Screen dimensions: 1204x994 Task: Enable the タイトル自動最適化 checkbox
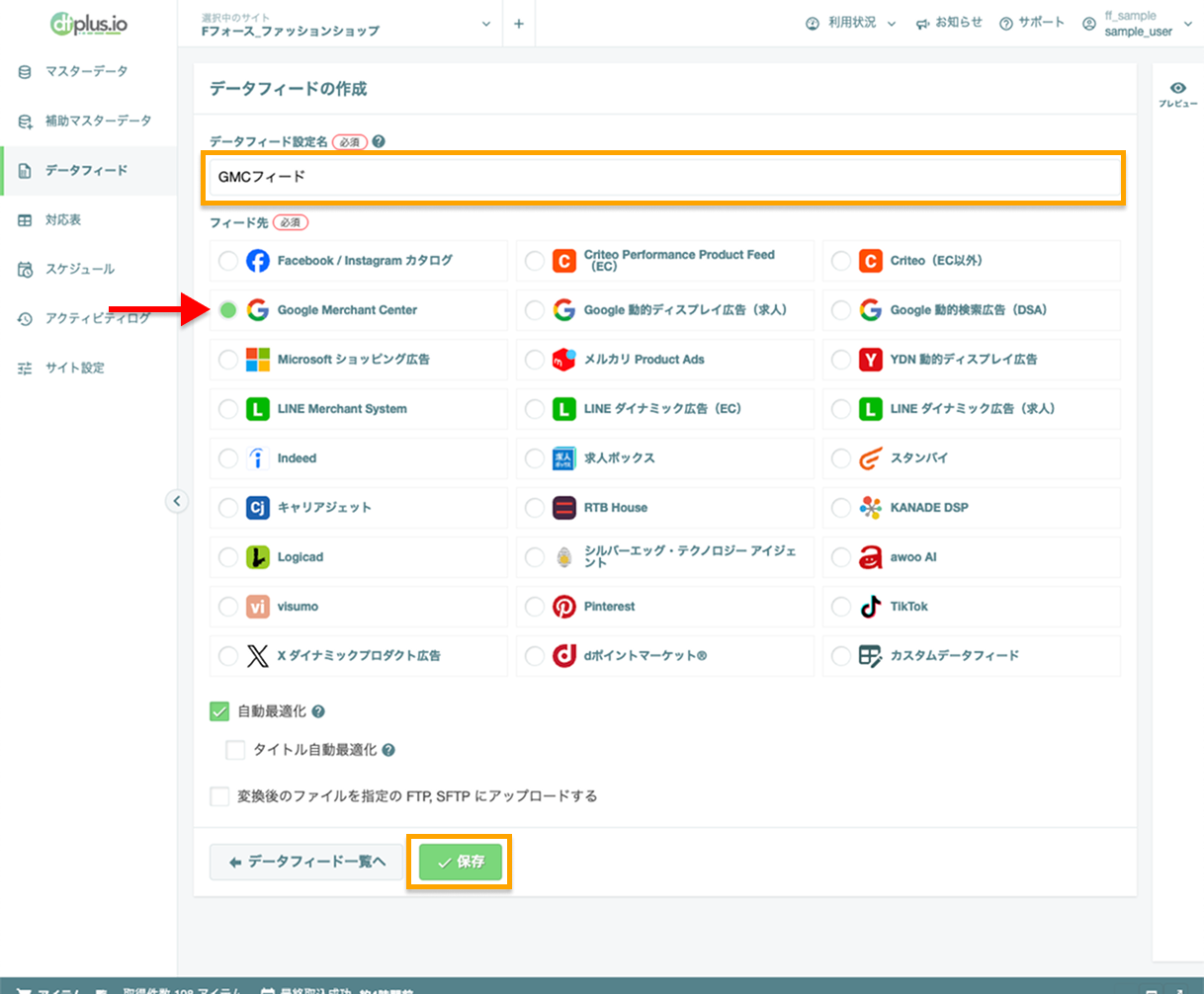(x=235, y=749)
